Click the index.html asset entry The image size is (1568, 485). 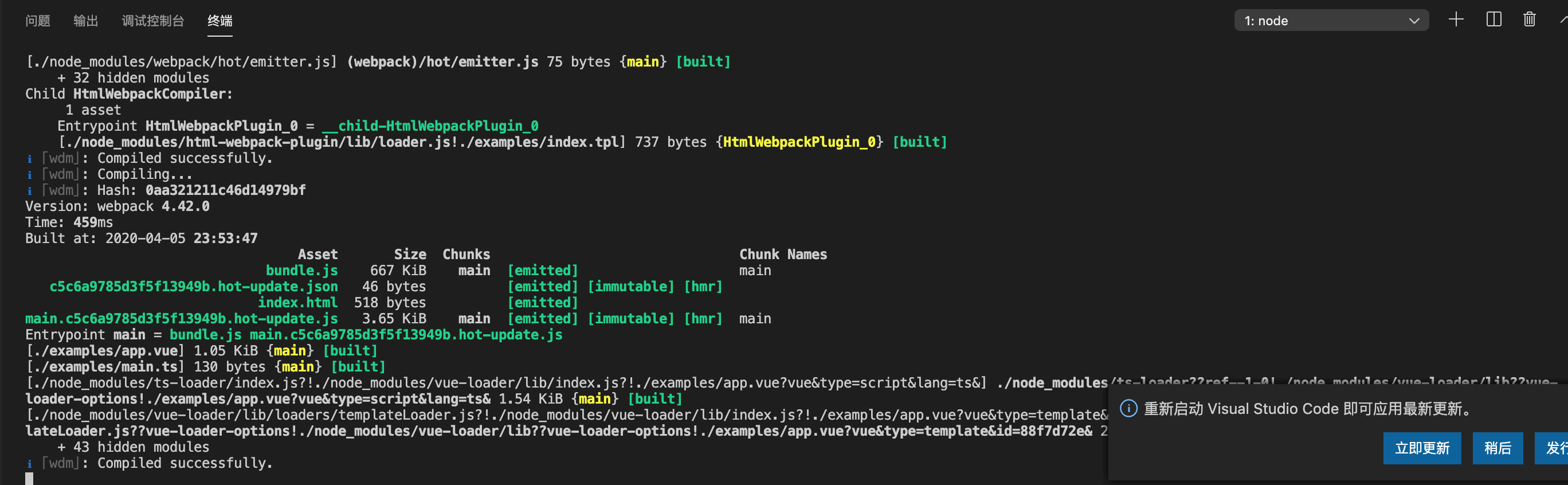(x=297, y=303)
